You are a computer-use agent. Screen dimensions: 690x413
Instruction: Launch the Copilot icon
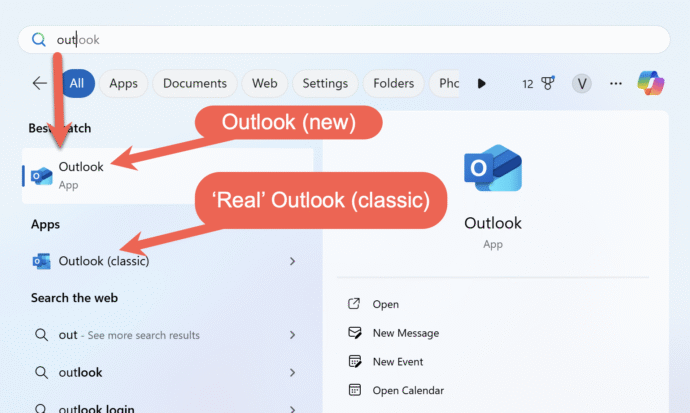651,83
